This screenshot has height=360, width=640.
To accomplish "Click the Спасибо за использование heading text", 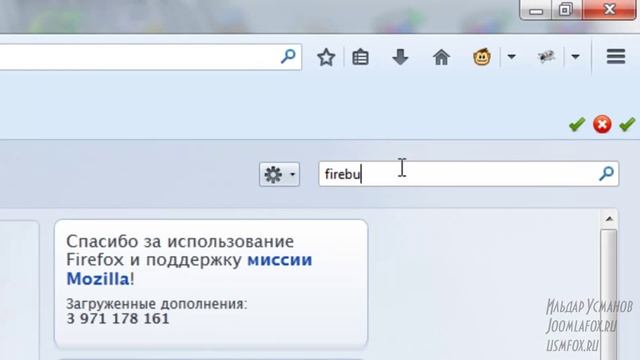I will click(180, 242).
